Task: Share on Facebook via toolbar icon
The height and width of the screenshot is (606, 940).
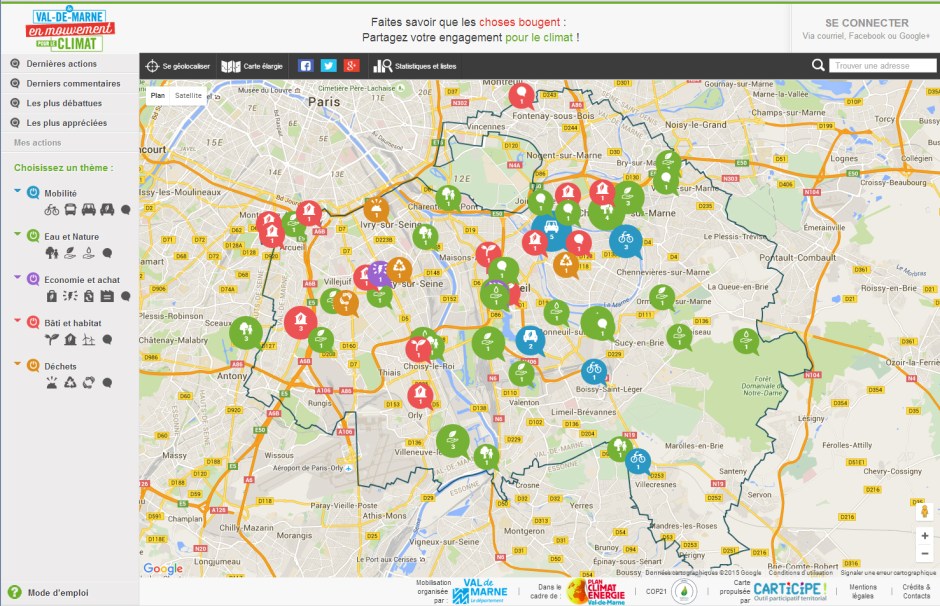Action: (x=306, y=66)
